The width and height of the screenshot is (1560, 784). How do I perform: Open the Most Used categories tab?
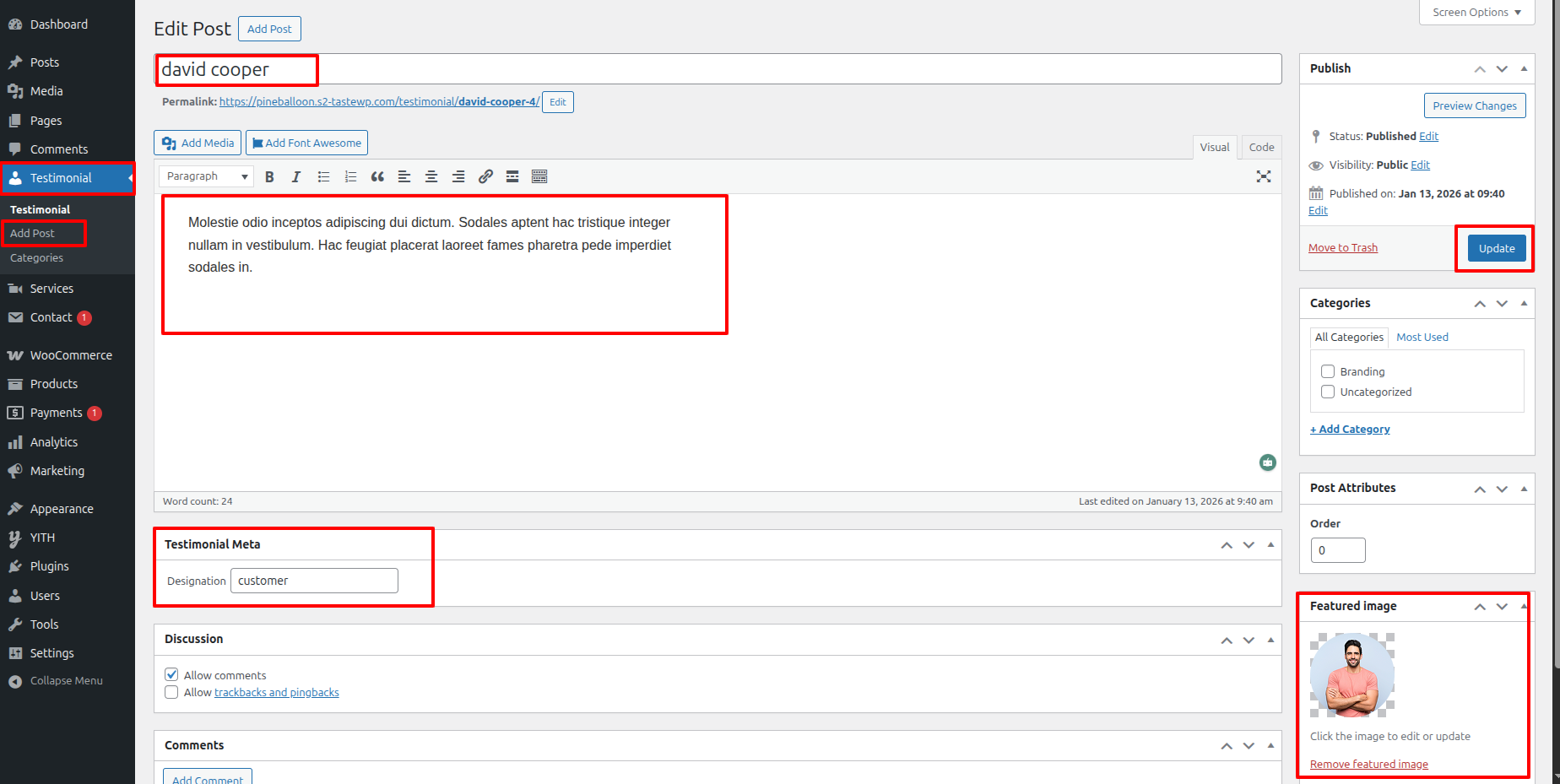(1422, 337)
